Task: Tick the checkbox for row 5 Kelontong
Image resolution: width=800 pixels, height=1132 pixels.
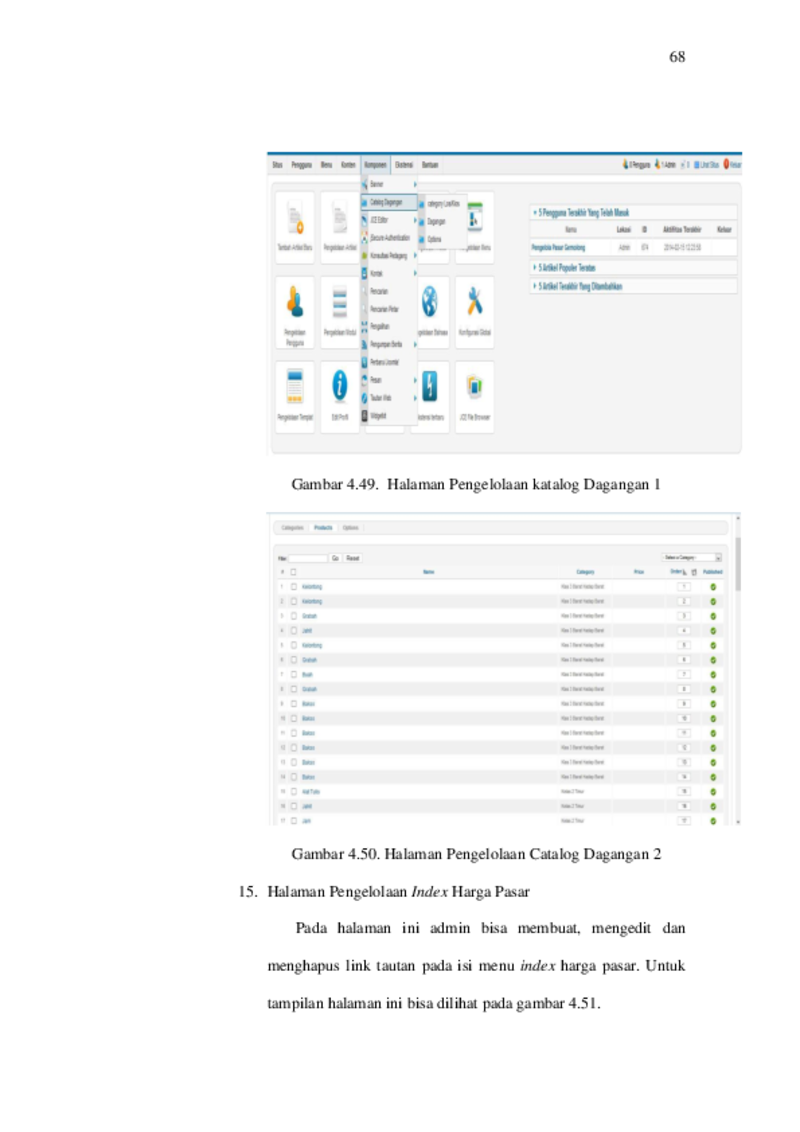Action: (x=294, y=645)
